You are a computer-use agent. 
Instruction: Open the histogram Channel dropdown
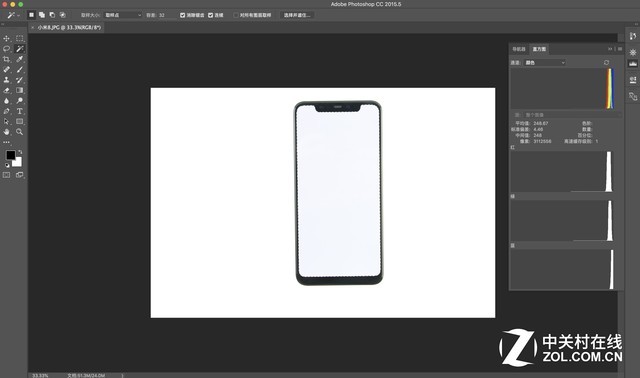[x=544, y=62]
